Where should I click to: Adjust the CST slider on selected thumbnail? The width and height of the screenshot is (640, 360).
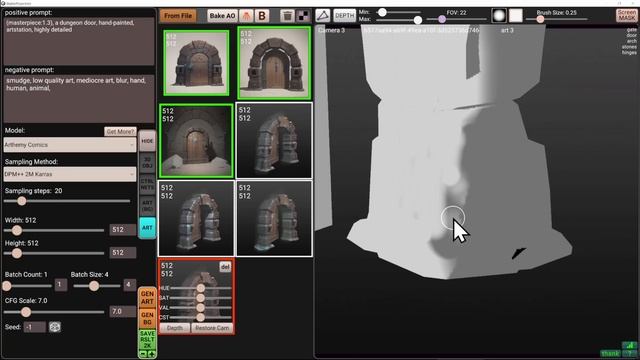coord(200,317)
